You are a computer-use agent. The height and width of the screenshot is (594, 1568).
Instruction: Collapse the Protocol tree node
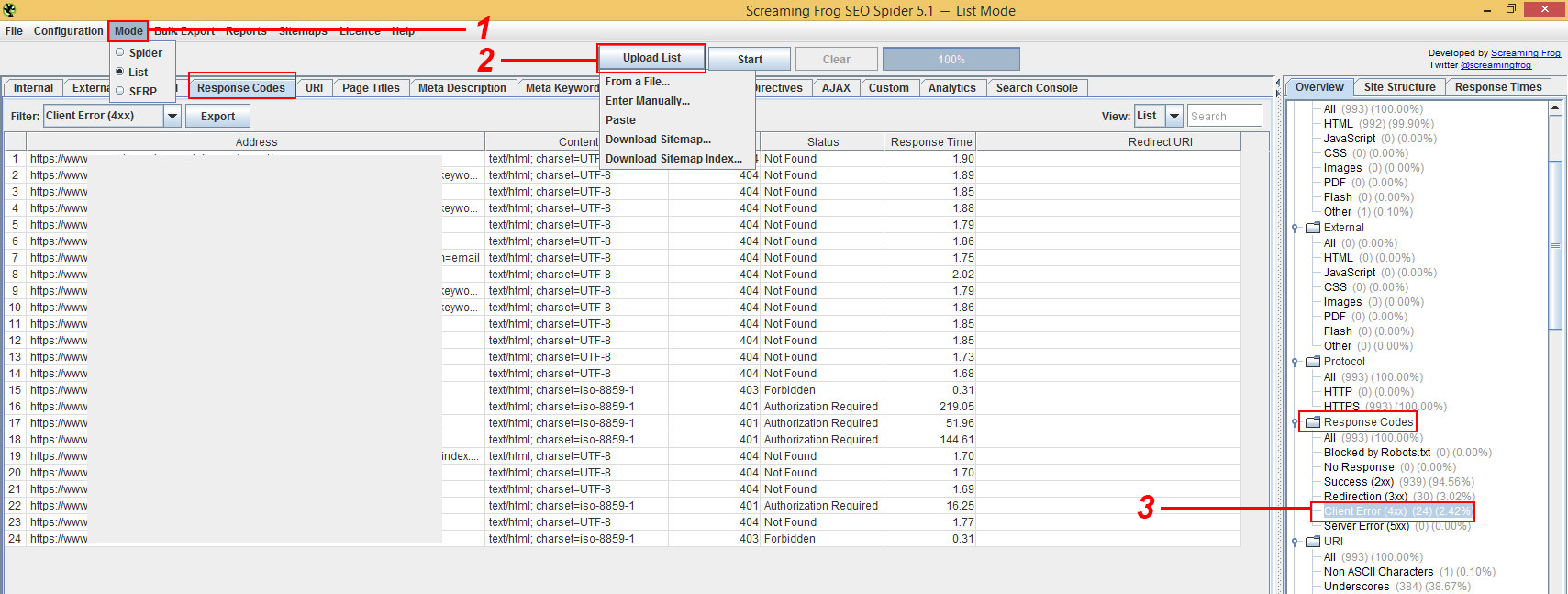[x=1295, y=362]
